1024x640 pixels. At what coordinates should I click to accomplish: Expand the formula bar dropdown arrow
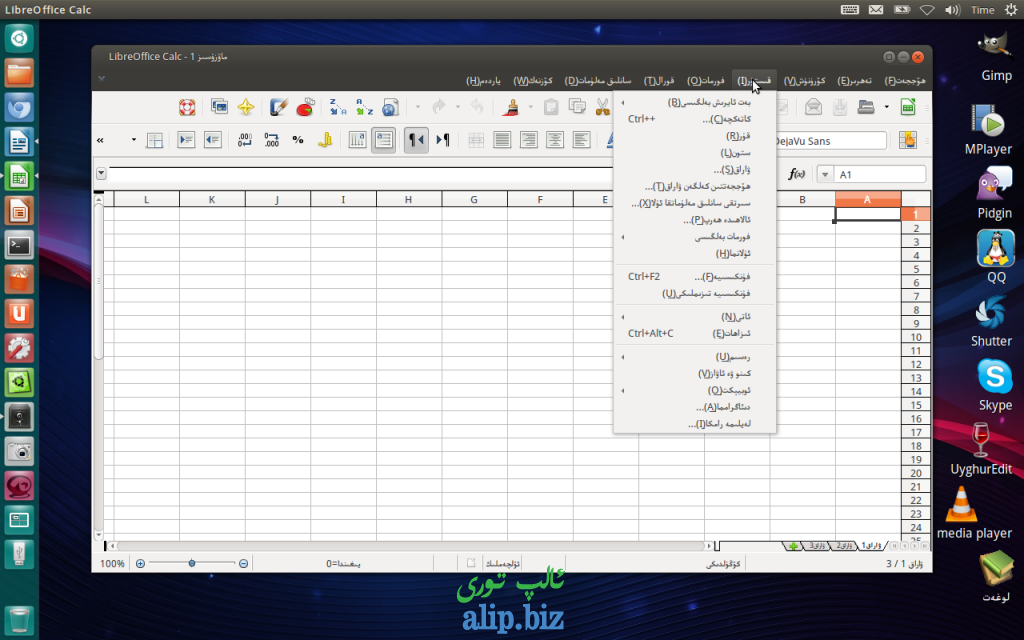pyautogui.click(x=101, y=174)
